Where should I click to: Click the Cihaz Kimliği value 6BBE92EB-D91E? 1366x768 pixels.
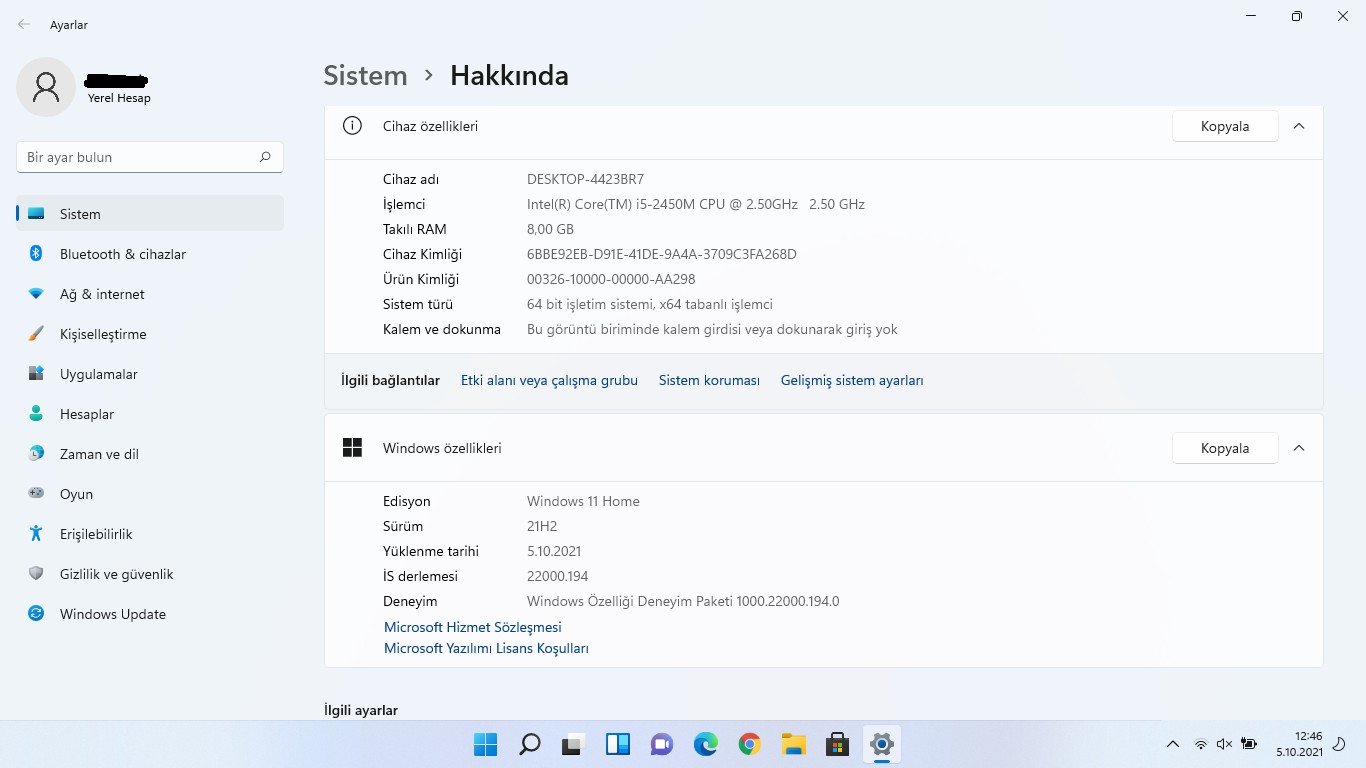(x=662, y=254)
